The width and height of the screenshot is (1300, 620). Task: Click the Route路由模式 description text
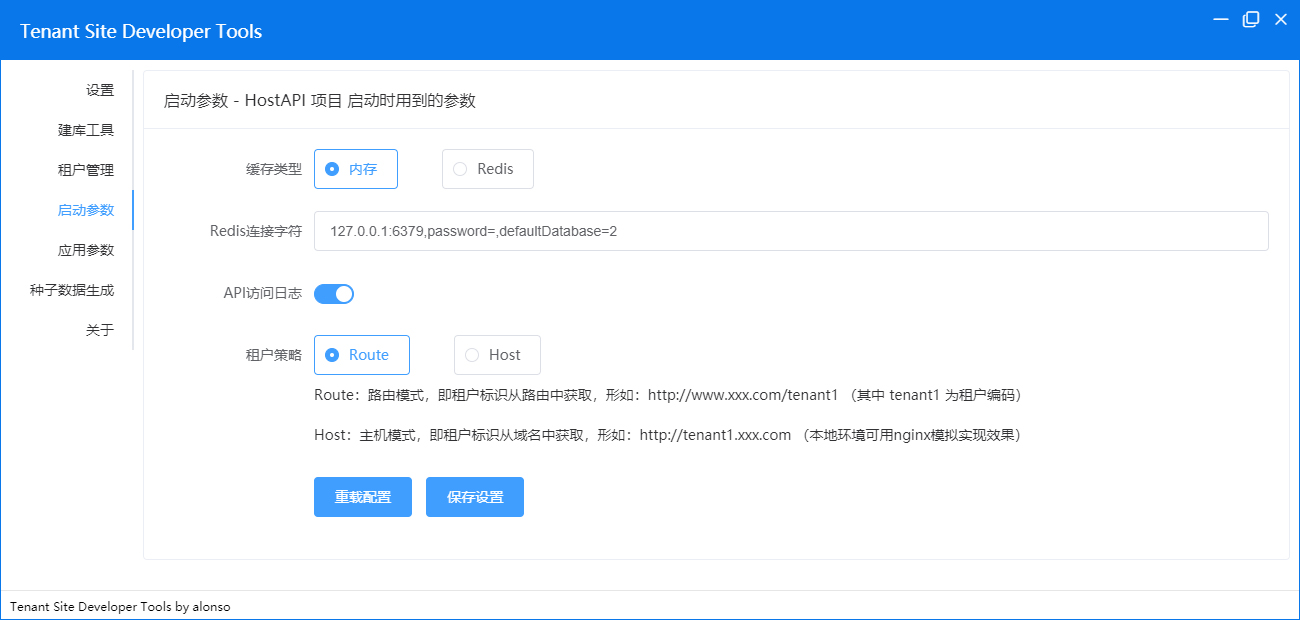point(671,395)
